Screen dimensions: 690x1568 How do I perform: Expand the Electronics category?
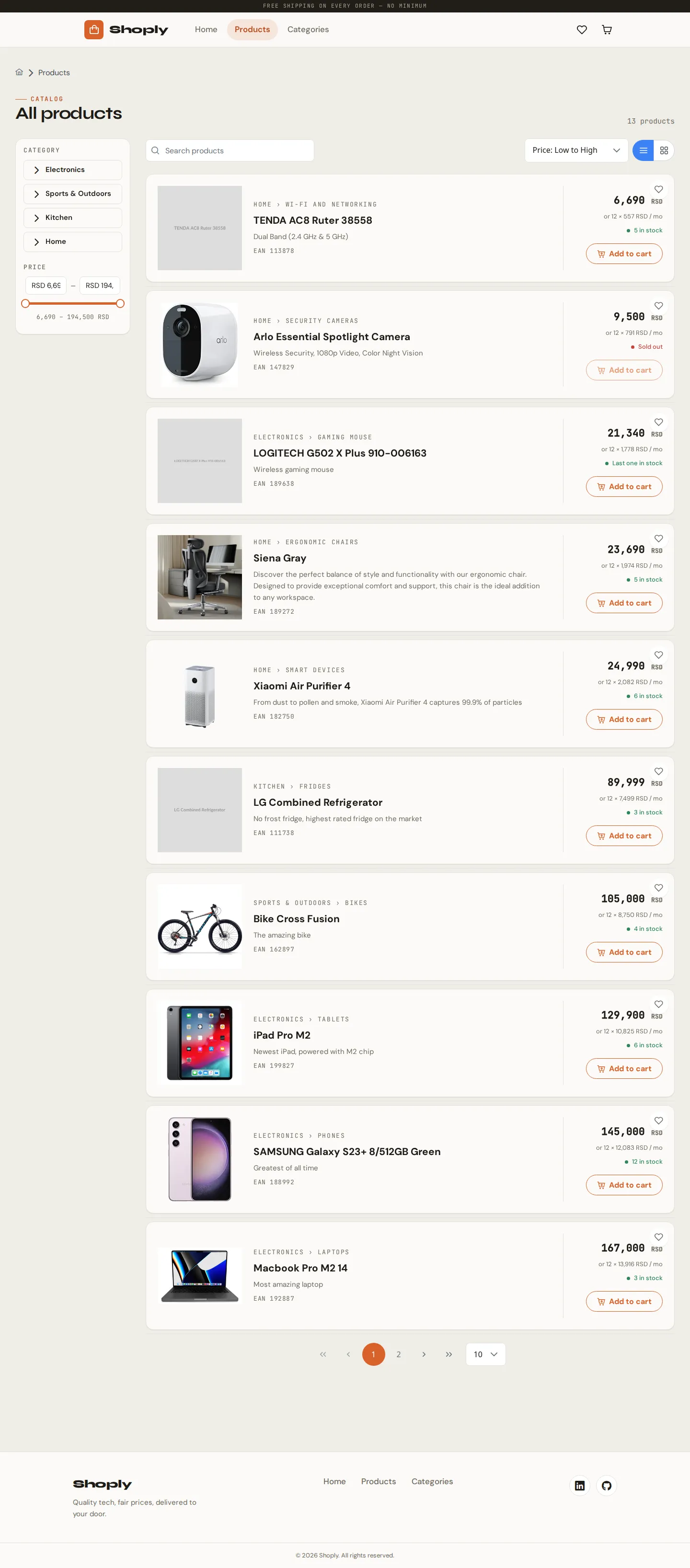(x=72, y=170)
